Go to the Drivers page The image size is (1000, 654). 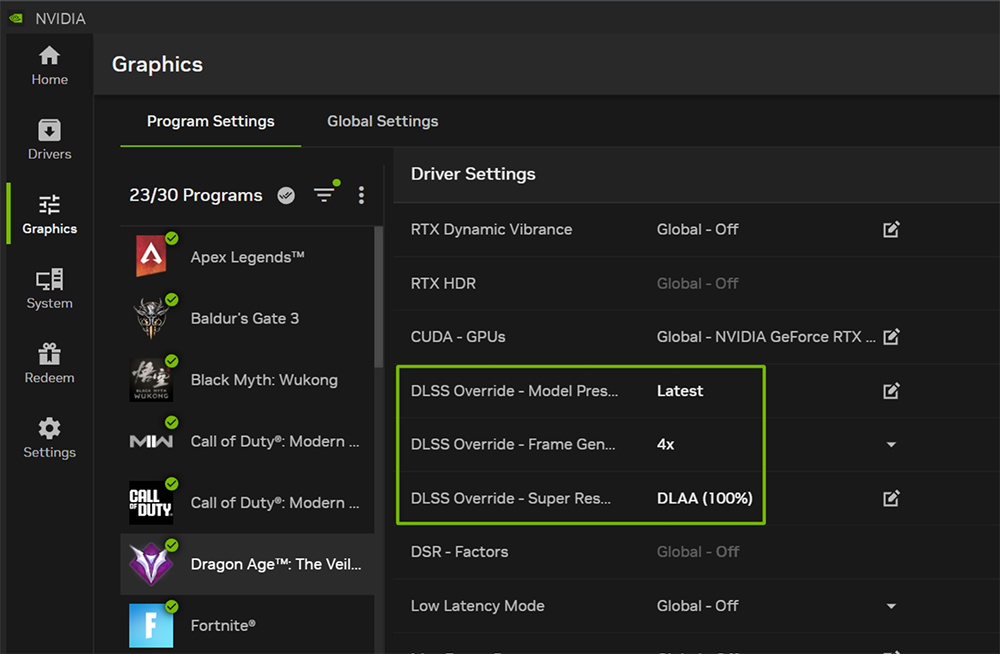[49, 141]
